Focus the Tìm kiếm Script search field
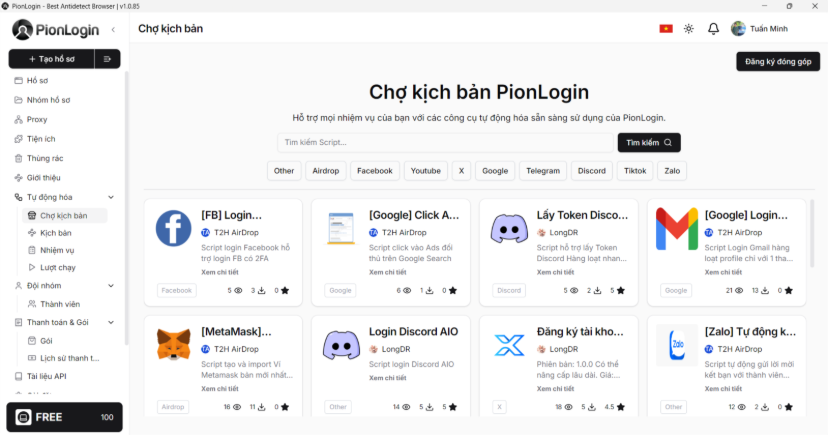This screenshot has width=828, height=435. click(x=445, y=143)
